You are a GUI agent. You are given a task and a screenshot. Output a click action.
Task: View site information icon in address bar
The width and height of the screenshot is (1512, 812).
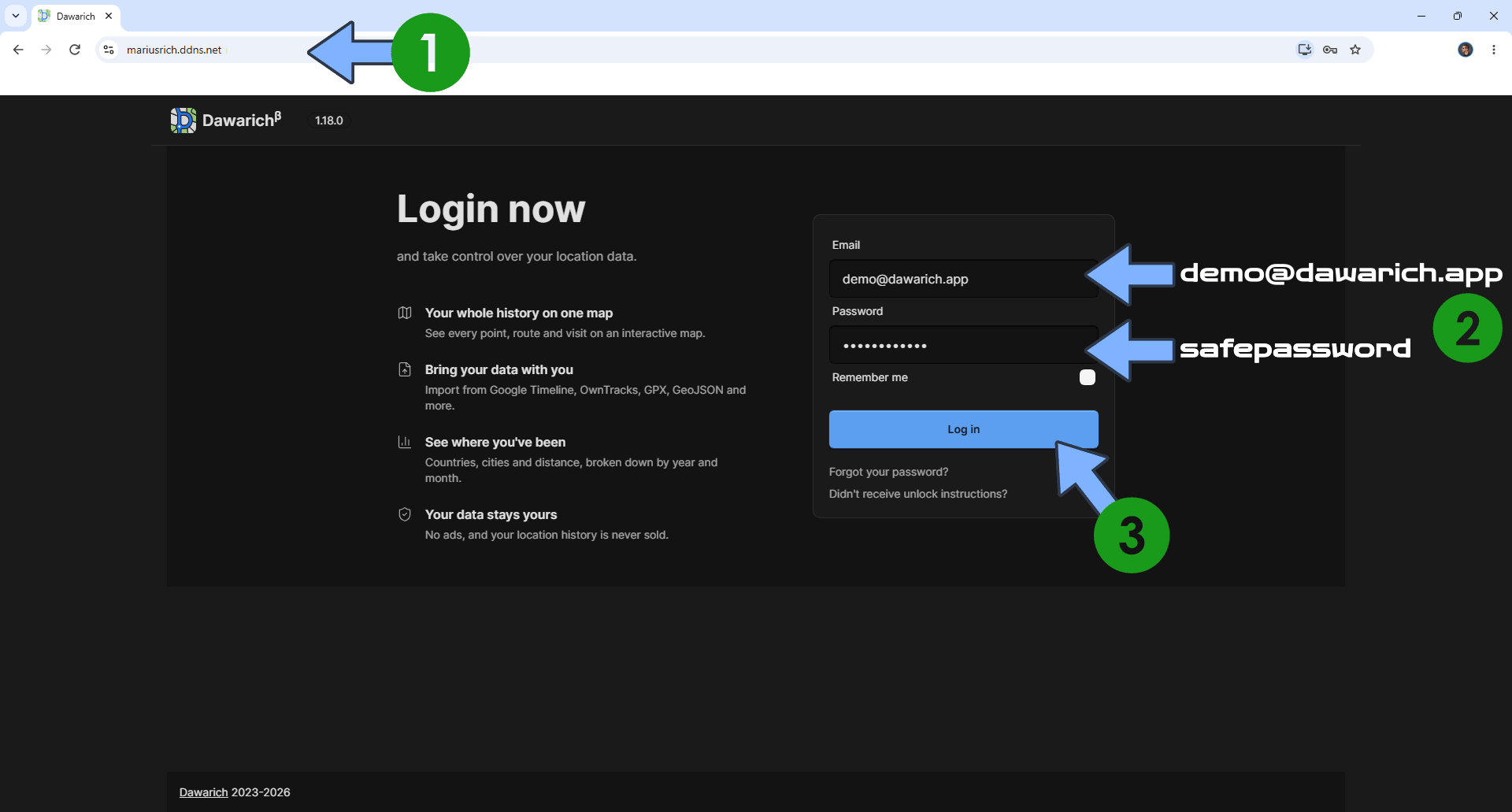[x=109, y=50]
